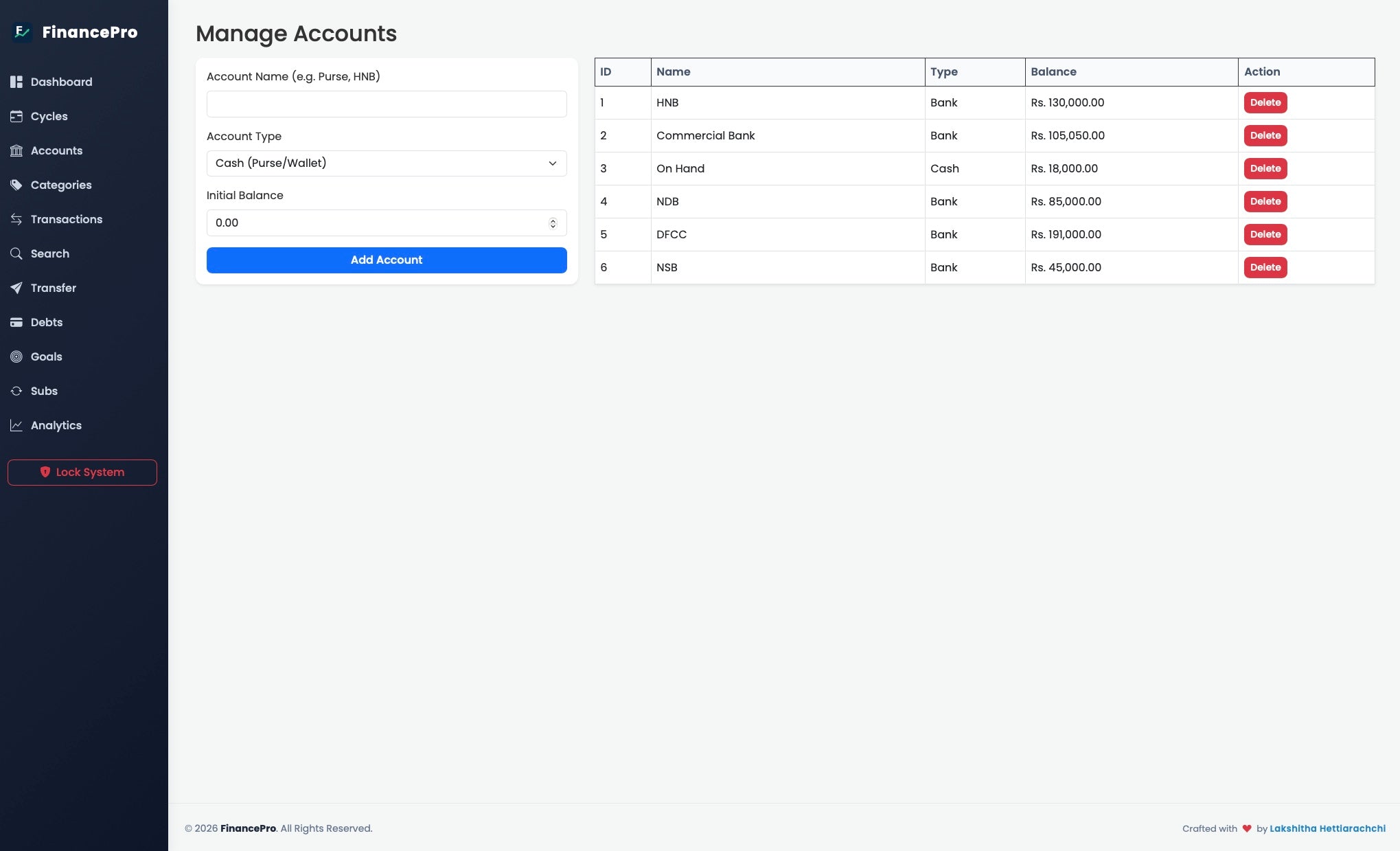Open the Account Type dropdown

coord(387,163)
